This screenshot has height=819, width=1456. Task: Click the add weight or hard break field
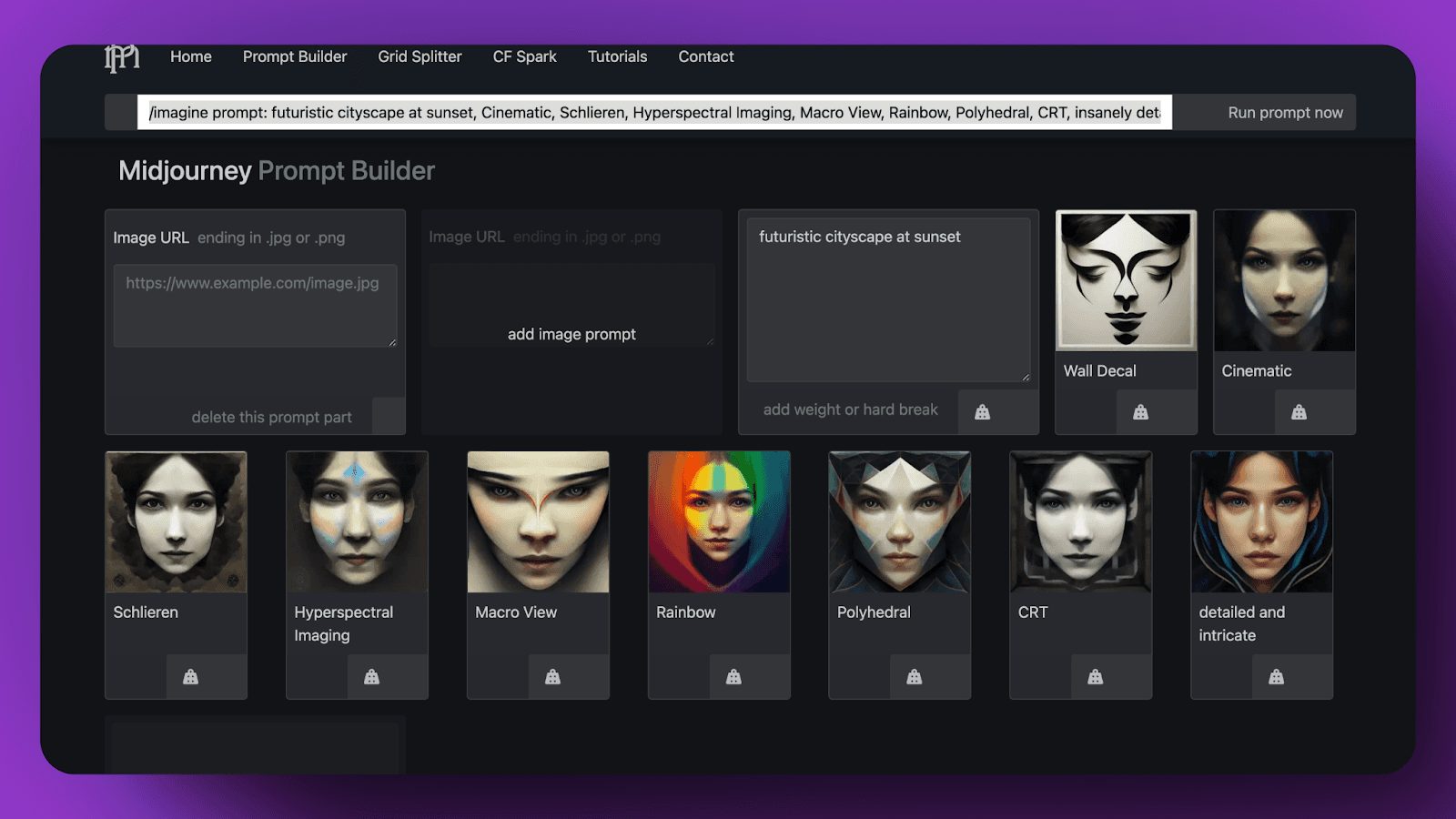851,409
